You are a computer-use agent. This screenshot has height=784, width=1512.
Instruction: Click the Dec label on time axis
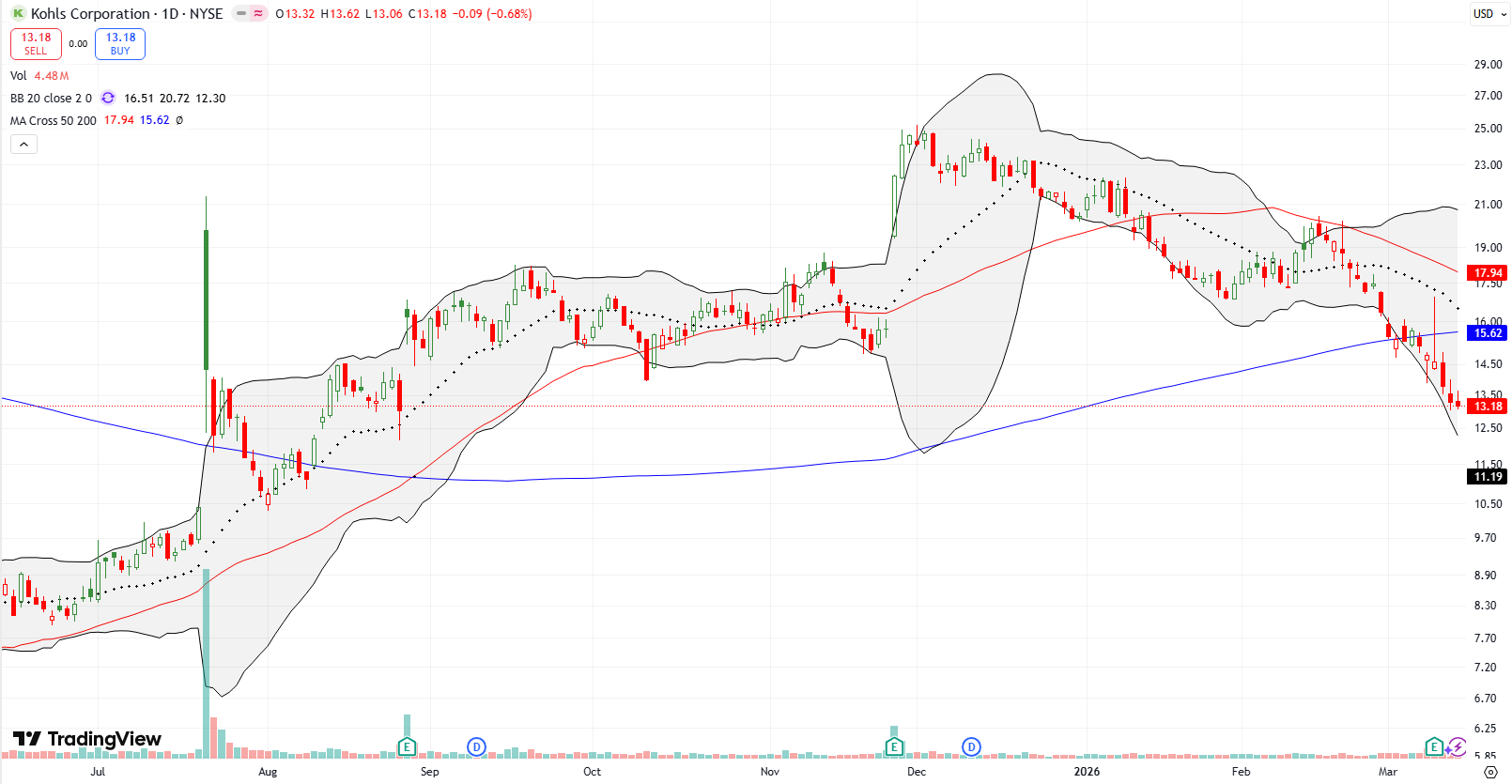click(916, 772)
